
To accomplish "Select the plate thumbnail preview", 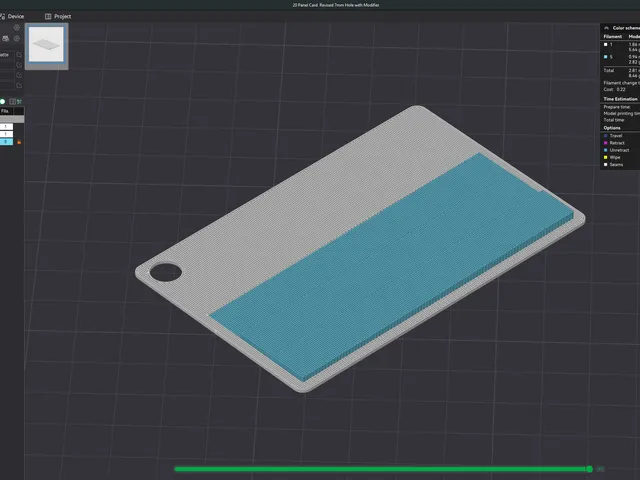I will 46,45.
